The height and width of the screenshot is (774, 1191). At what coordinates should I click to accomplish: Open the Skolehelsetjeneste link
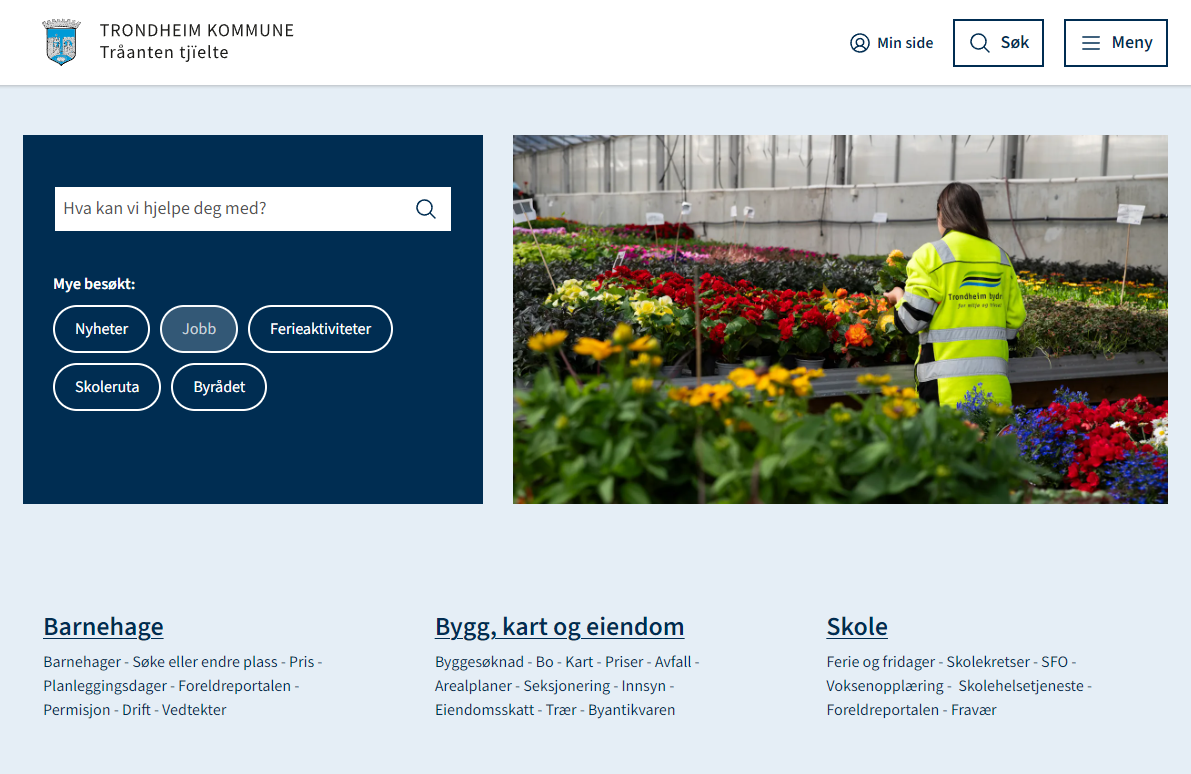(1021, 686)
